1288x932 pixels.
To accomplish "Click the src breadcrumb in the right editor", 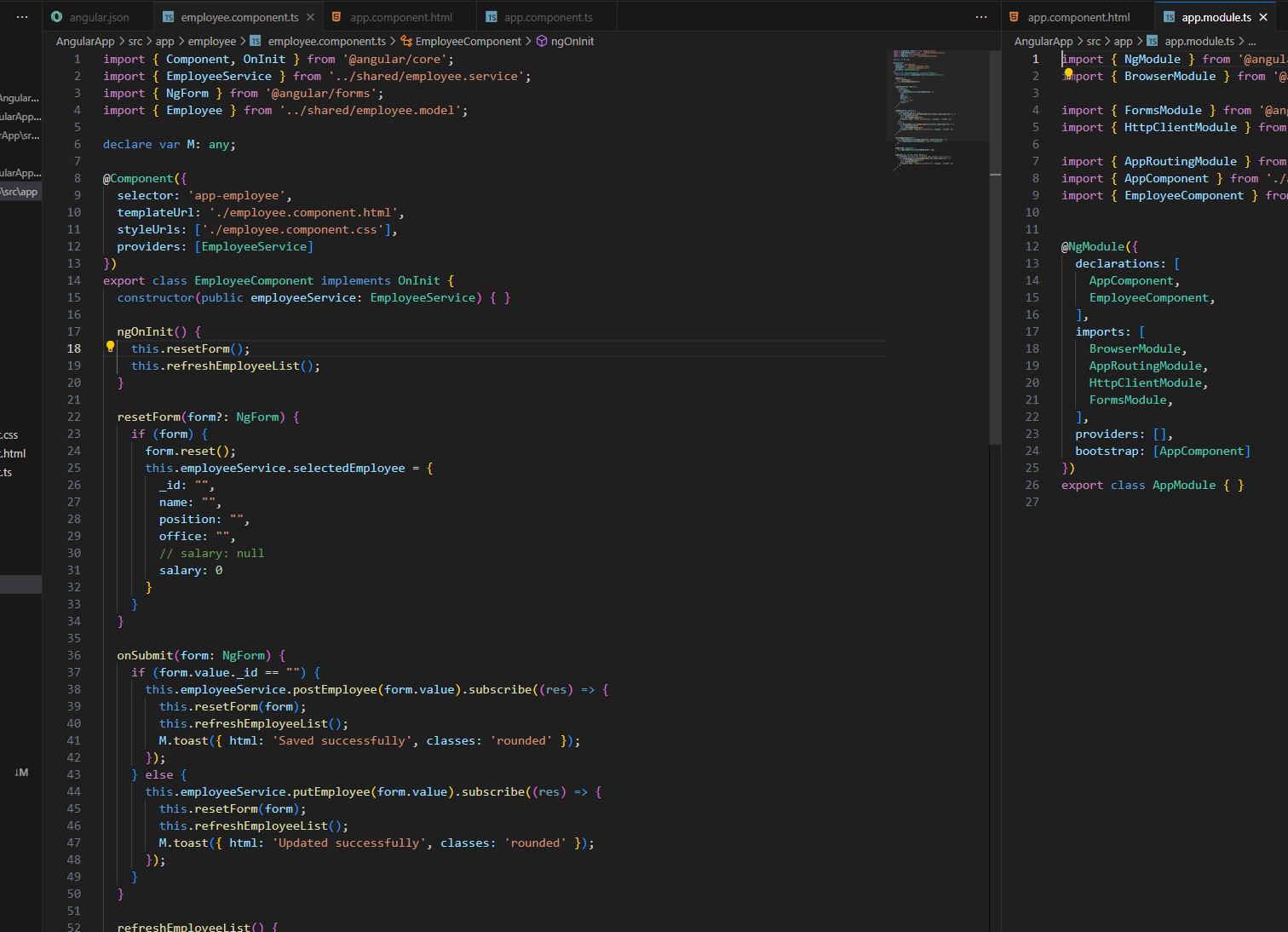I will [x=1093, y=41].
